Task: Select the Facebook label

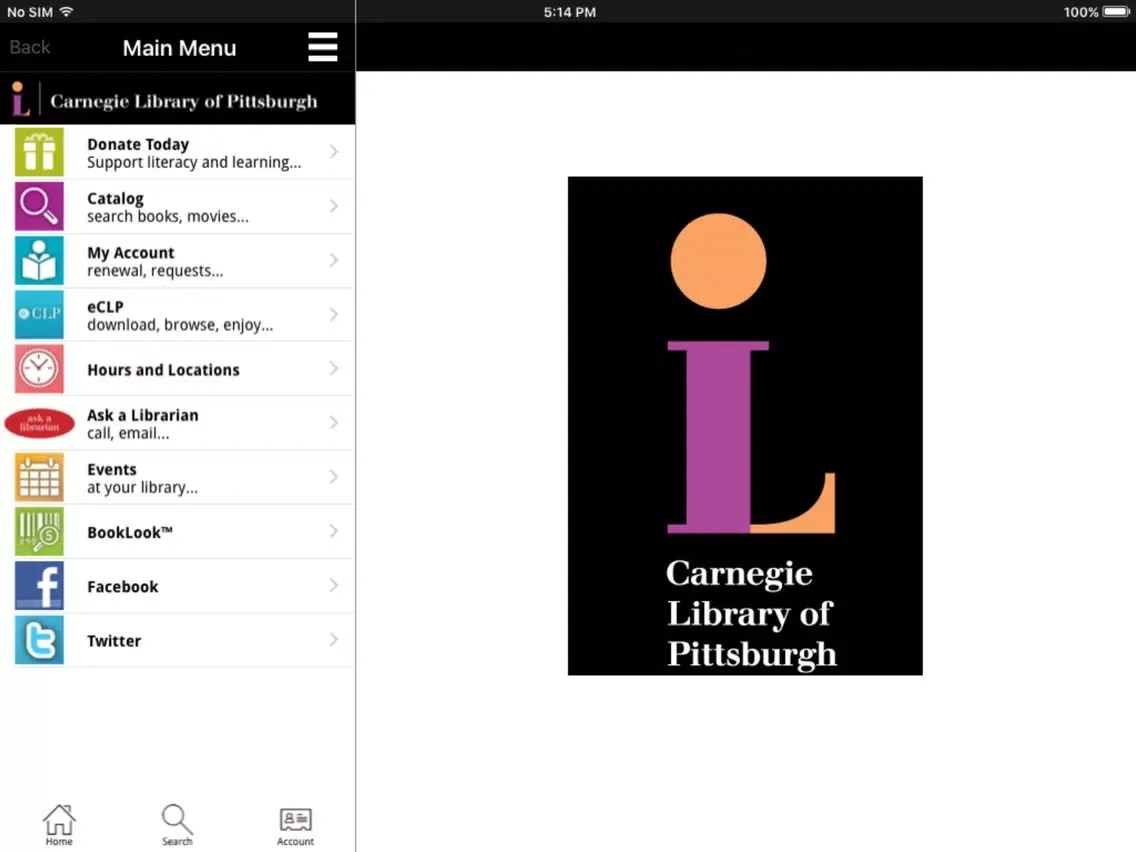Action: pos(122,587)
